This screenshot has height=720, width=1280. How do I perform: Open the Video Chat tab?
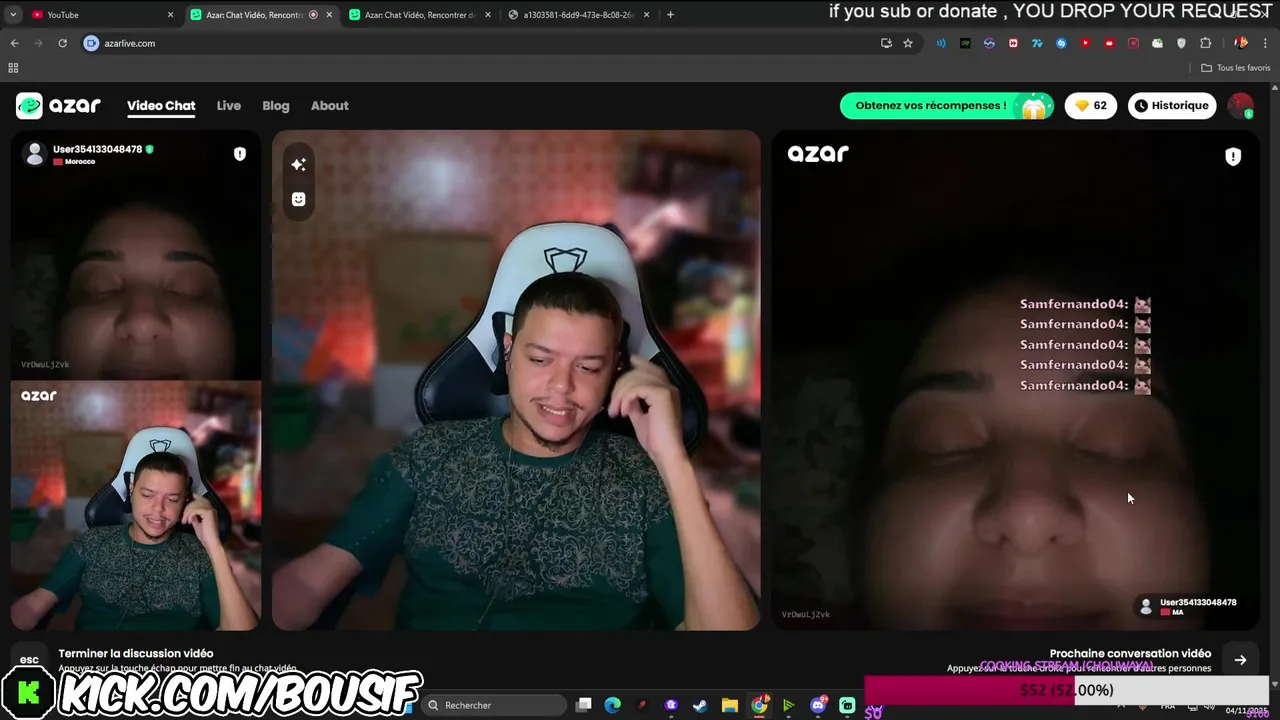pyautogui.click(x=161, y=106)
